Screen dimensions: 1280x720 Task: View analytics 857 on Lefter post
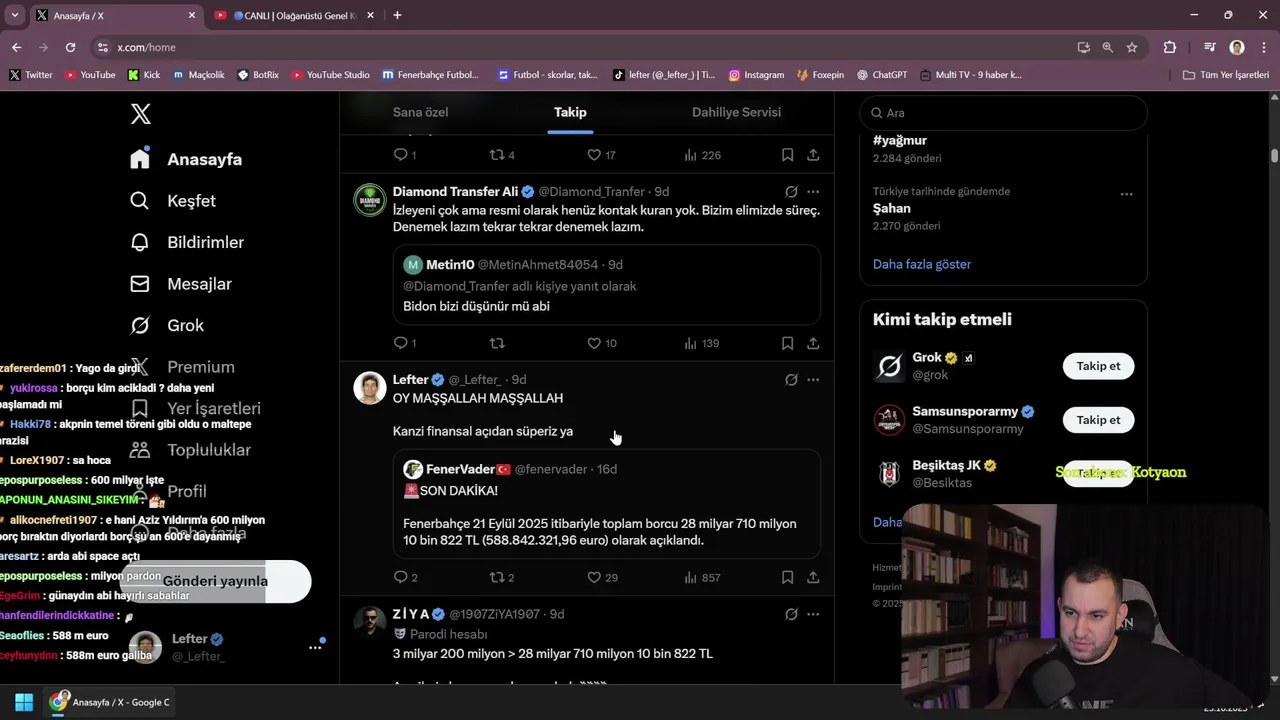click(702, 577)
